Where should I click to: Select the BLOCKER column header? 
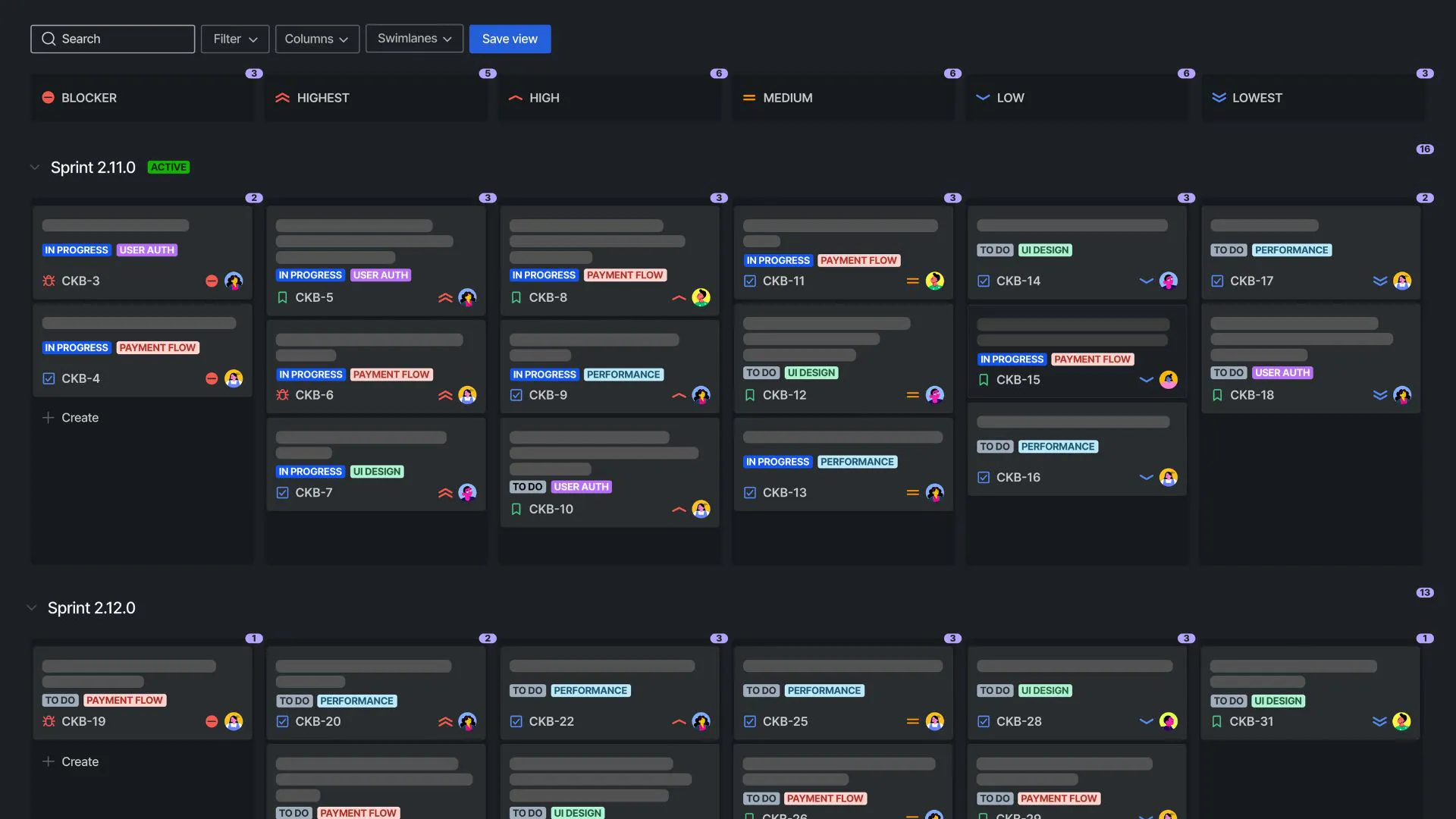[x=143, y=98]
